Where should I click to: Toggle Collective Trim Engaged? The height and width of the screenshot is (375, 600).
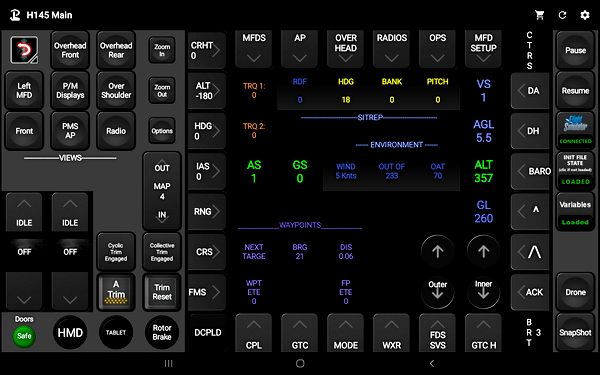[162, 252]
